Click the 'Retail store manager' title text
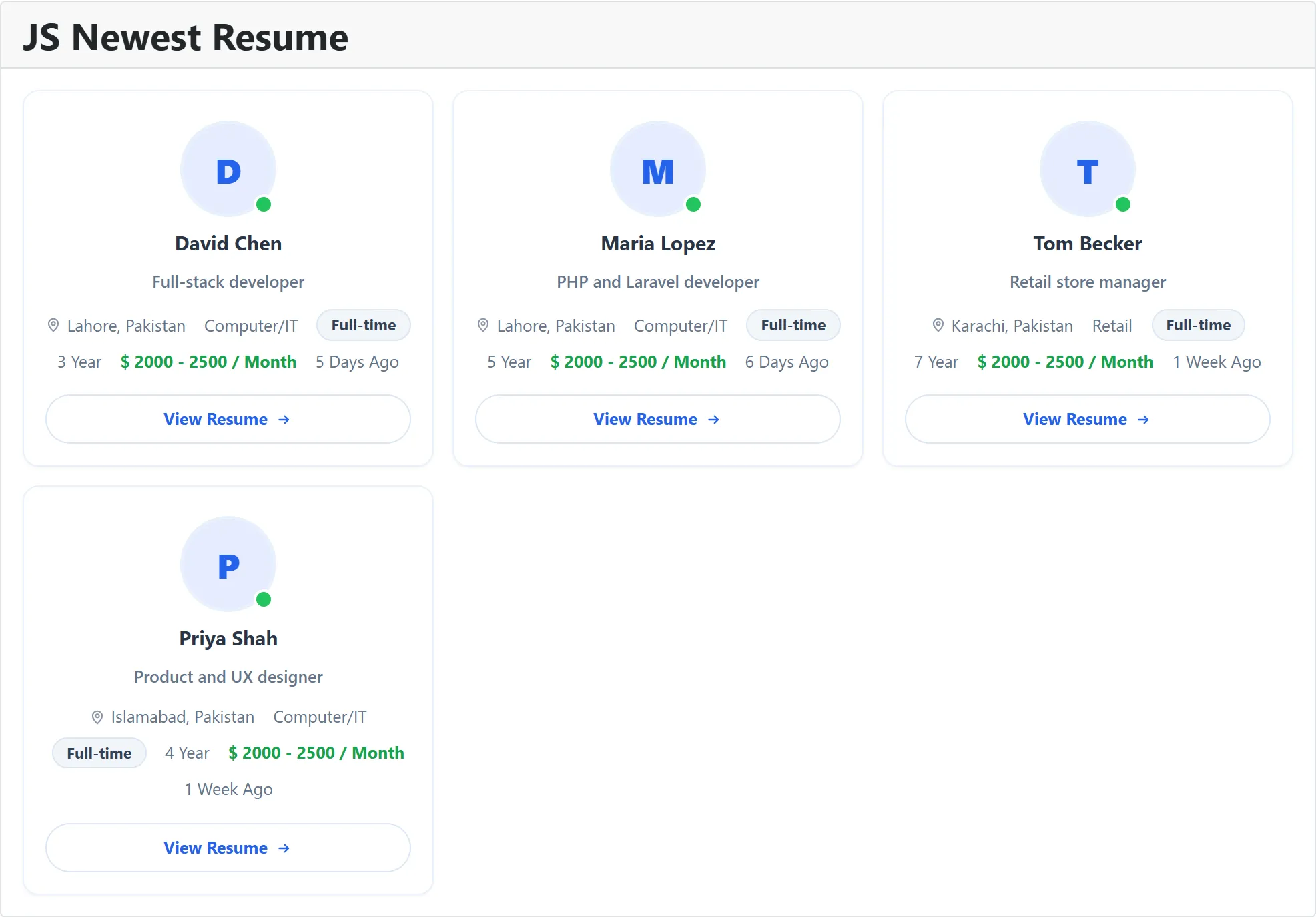 pos(1088,282)
